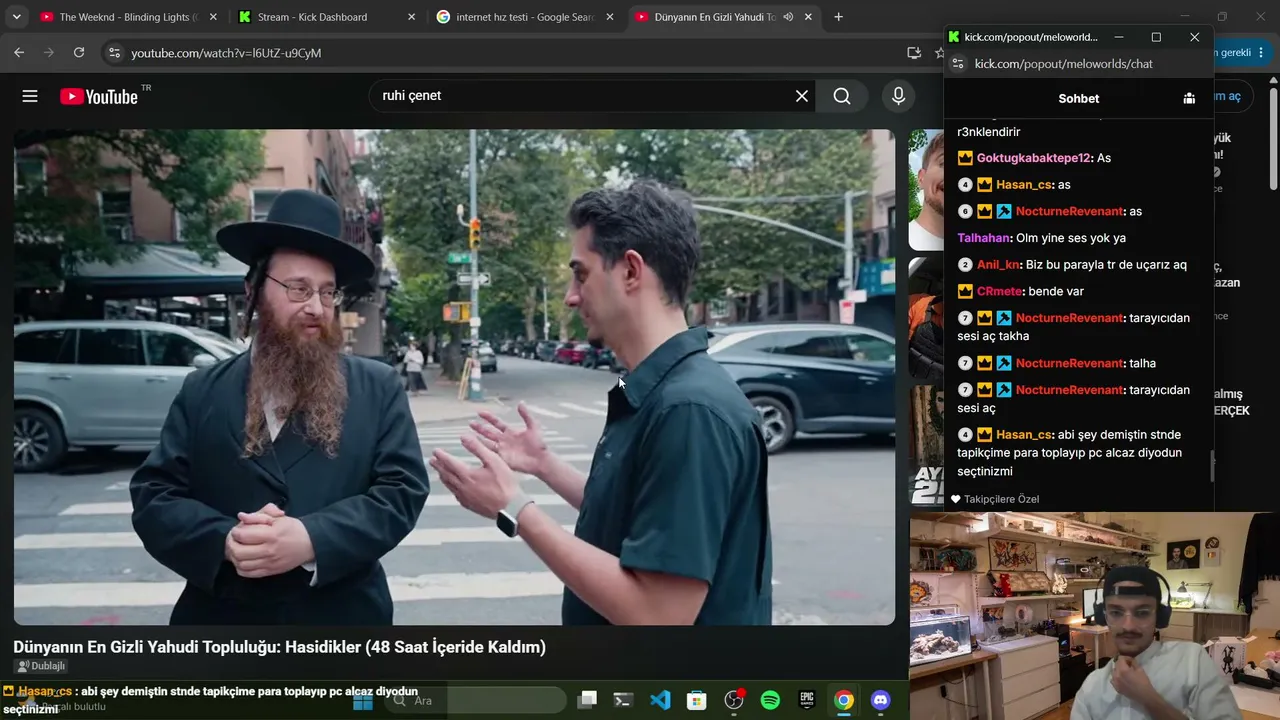Open the YouTube guide hamburger menu
This screenshot has width=1280, height=720.
[x=30, y=96]
